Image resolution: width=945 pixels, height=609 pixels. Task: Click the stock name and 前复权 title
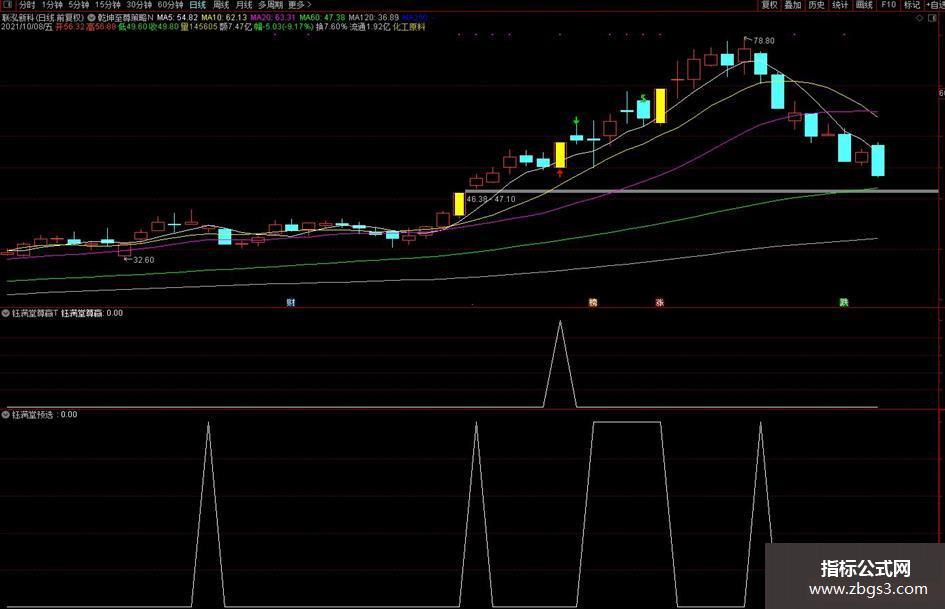43,17
